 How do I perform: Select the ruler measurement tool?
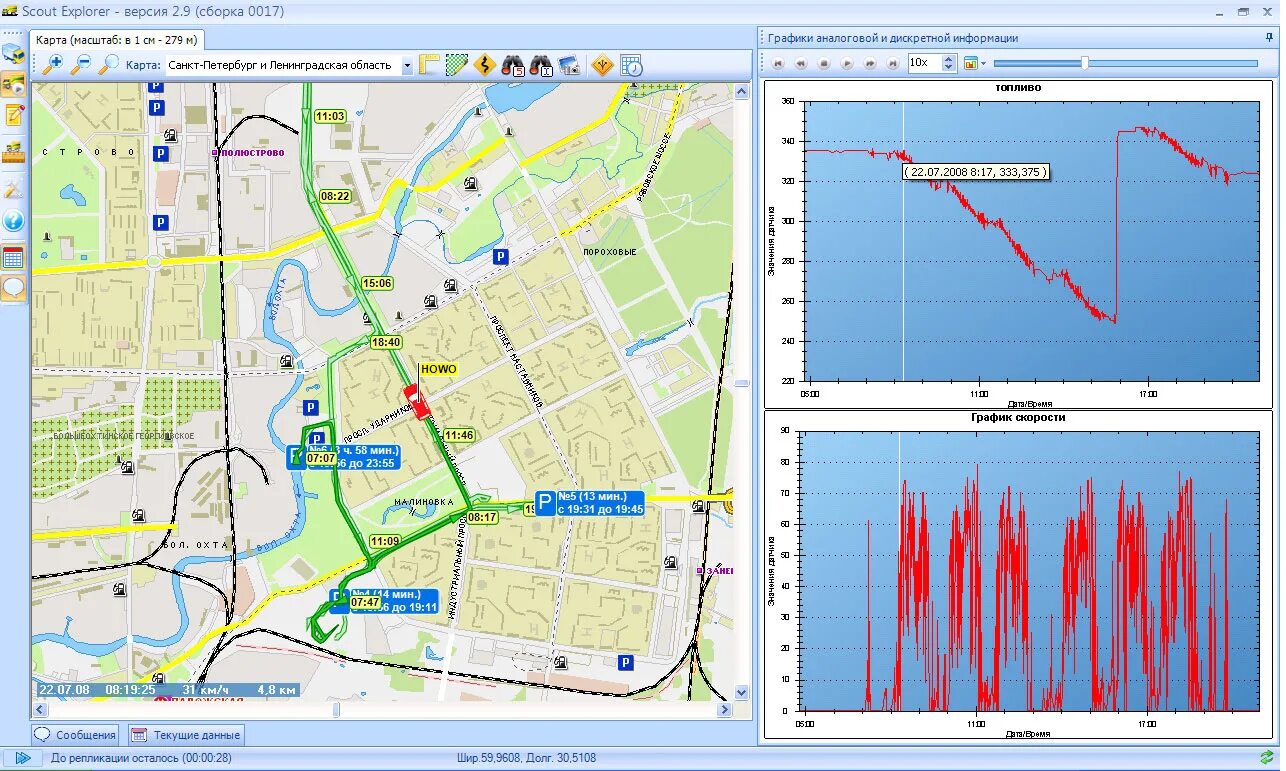click(429, 65)
